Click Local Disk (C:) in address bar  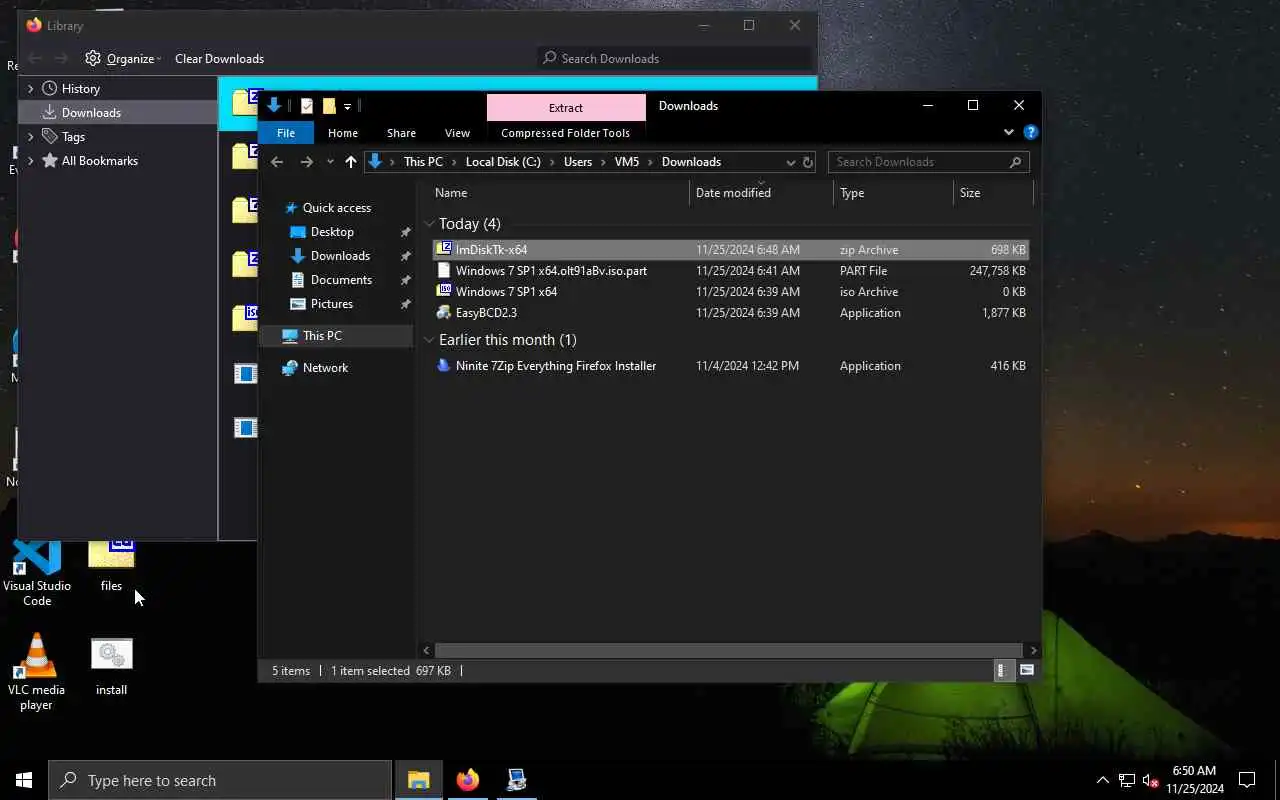[503, 162]
